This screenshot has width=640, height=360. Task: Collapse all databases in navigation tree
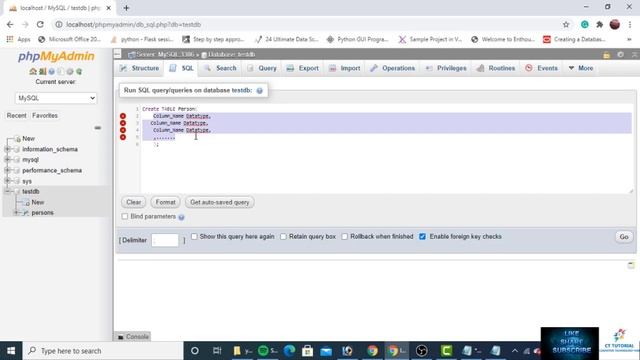click(x=98, y=128)
